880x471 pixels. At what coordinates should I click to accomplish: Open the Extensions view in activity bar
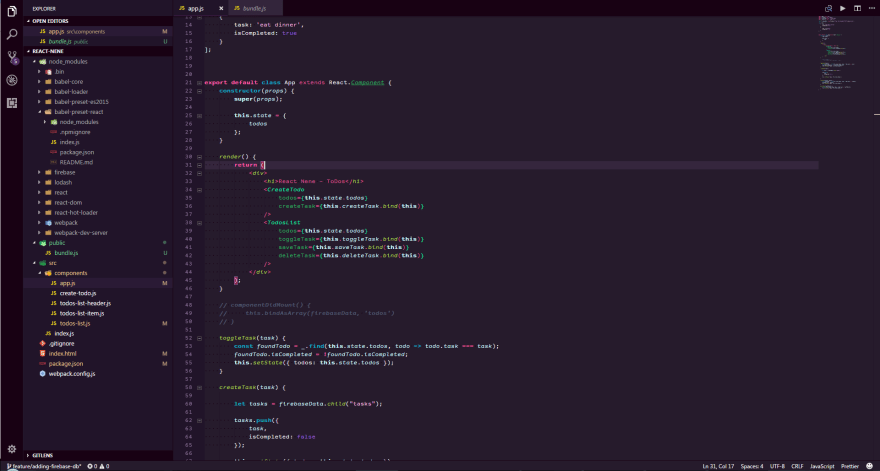12,103
